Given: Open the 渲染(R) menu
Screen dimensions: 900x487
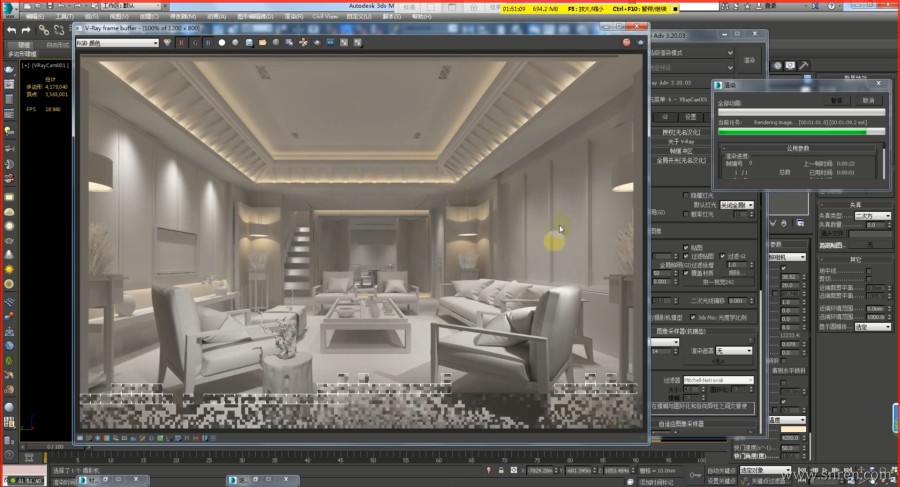Looking at the screenshot, I should tap(294, 17).
